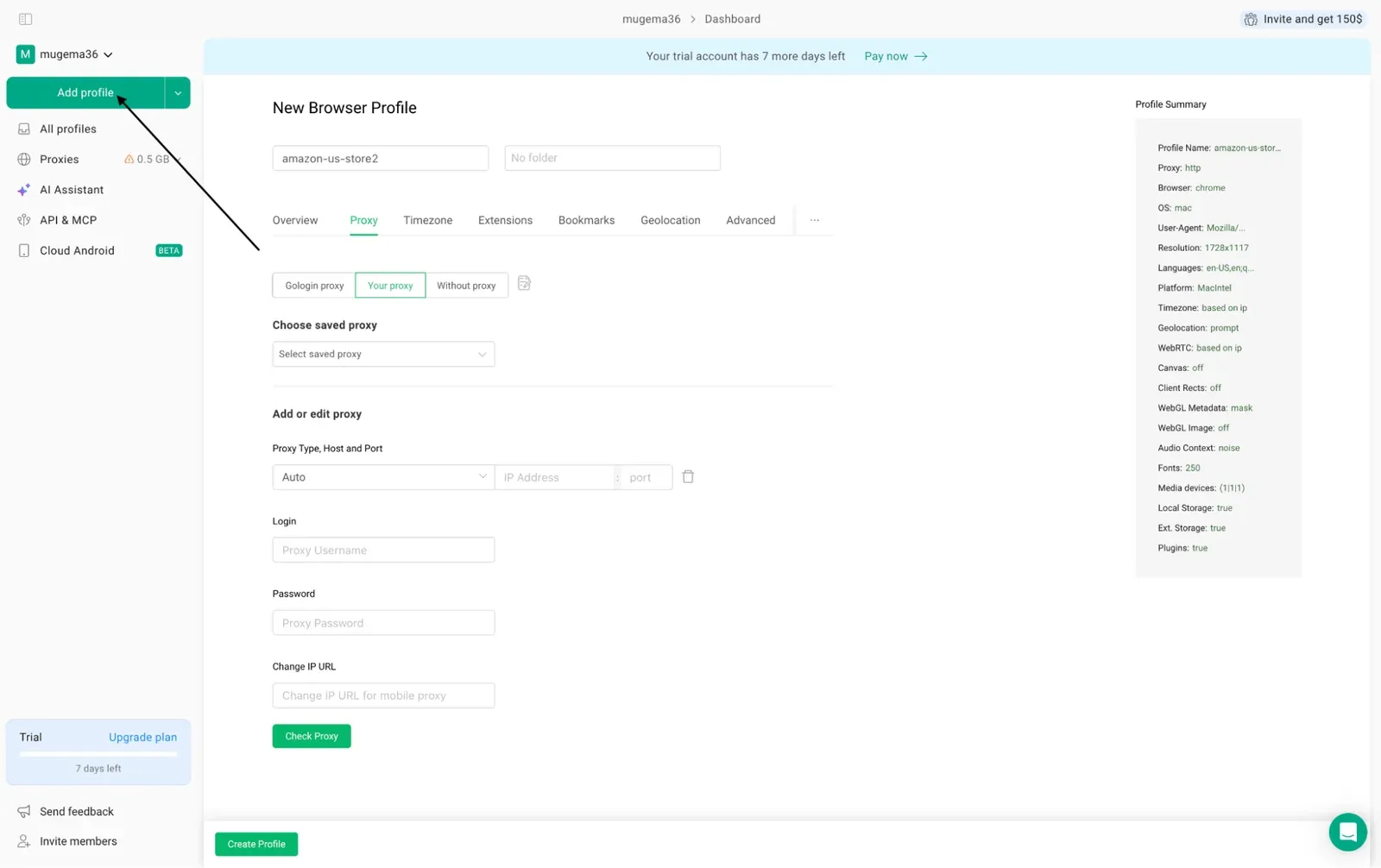Image resolution: width=1381 pixels, height=868 pixels.
Task: Select the Your proxy option
Action: [390, 286]
